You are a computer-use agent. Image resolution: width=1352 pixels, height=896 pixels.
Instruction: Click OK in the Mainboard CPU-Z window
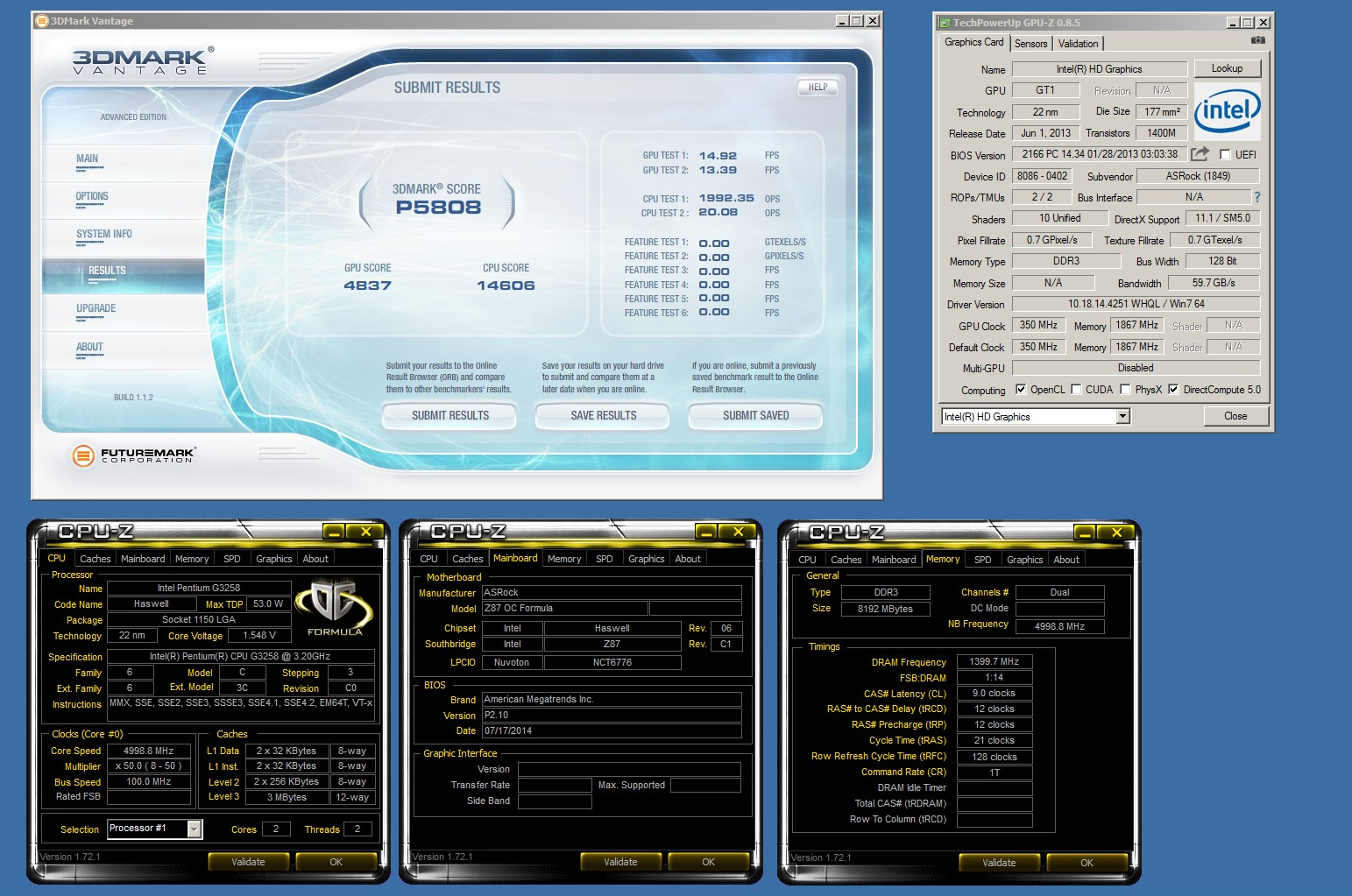pos(708,862)
